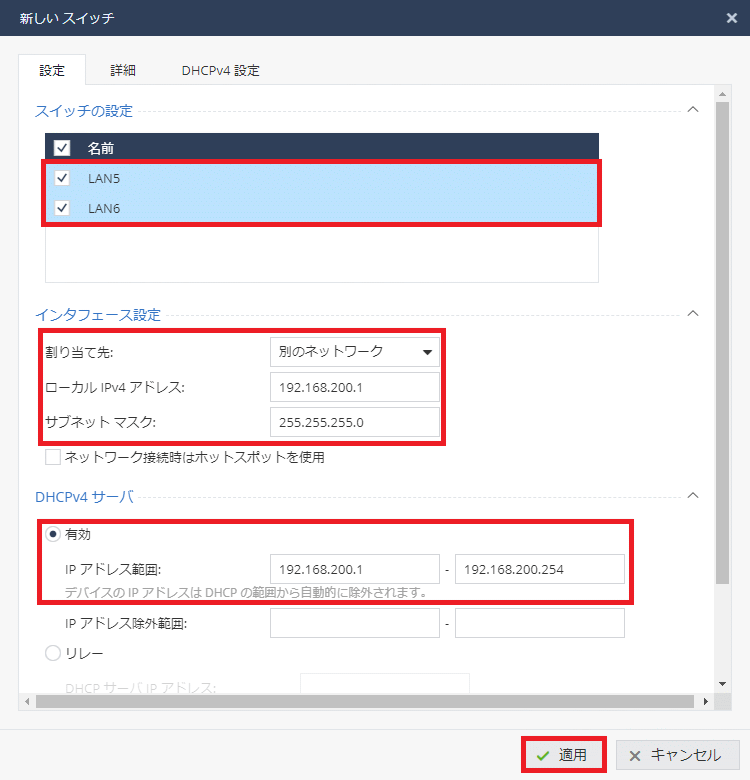Open the DHCPv4 設定 tab
This screenshot has height=780, width=750.
tap(220, 70)
